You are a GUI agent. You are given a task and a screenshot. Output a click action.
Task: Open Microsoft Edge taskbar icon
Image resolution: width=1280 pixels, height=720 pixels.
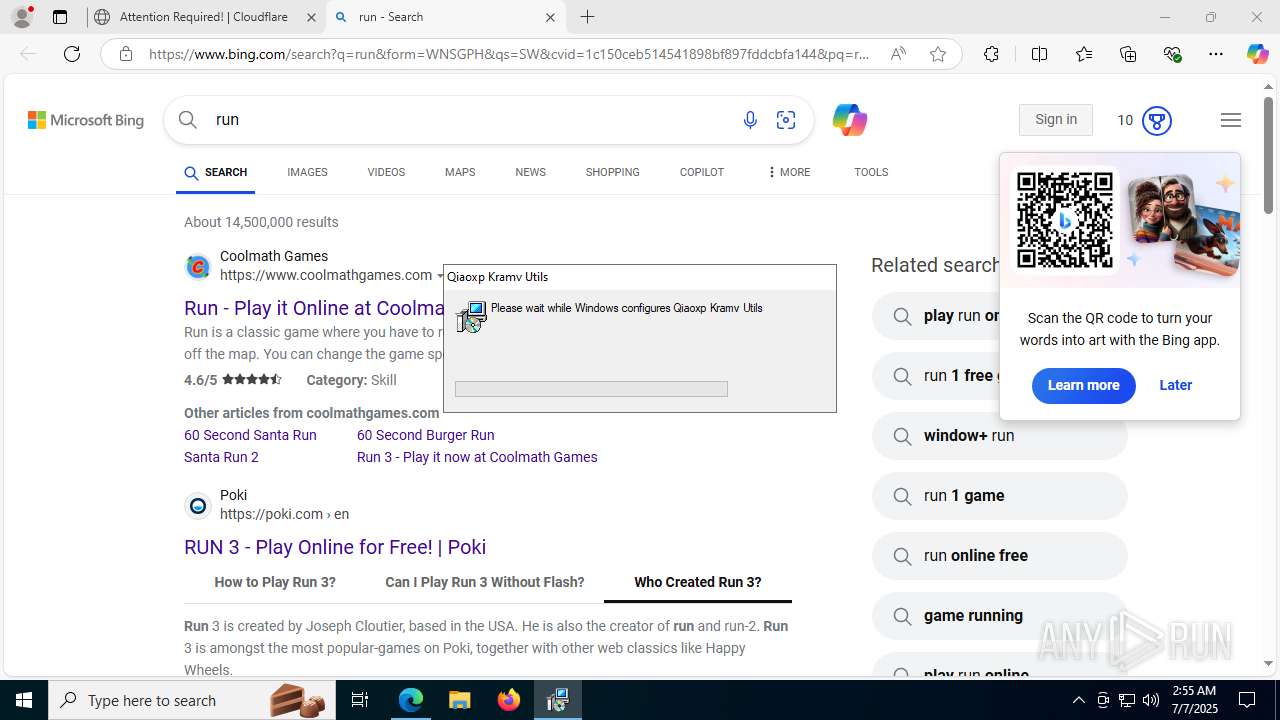(411, 700)
